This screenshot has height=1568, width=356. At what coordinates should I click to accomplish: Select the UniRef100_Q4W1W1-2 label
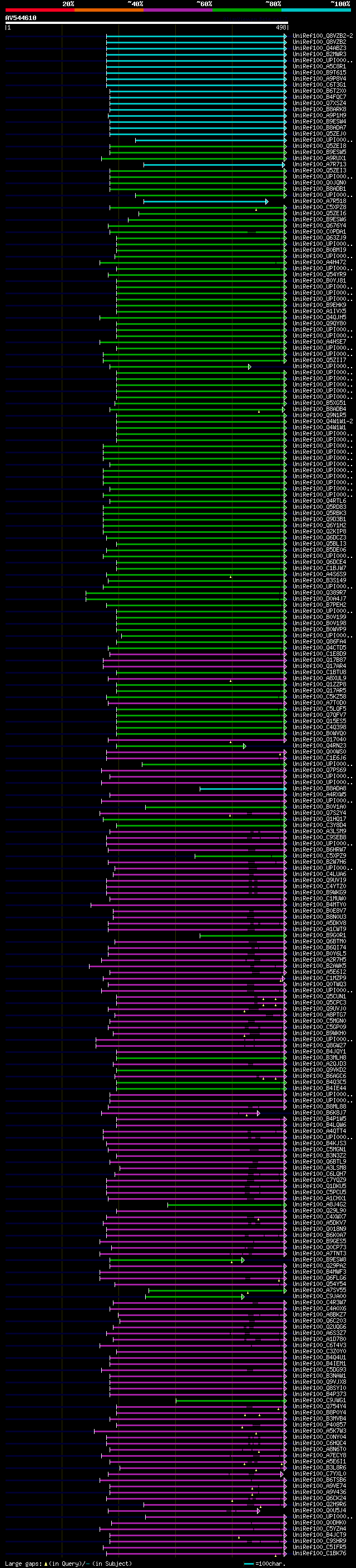[323, 421]
